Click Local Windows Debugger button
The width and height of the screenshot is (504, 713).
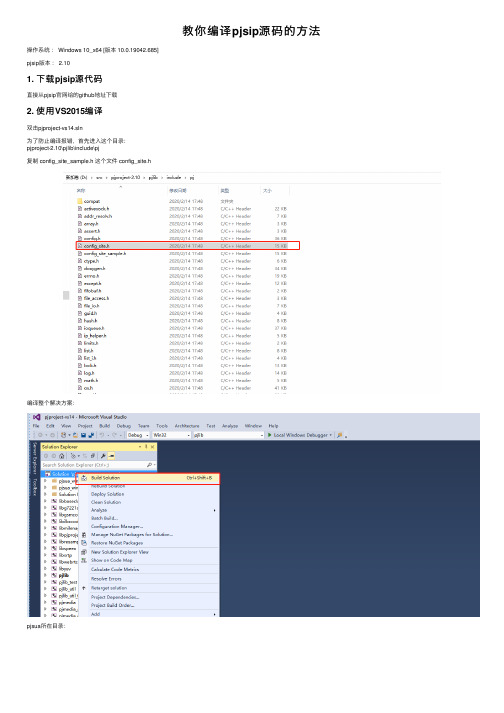[300, 435]
